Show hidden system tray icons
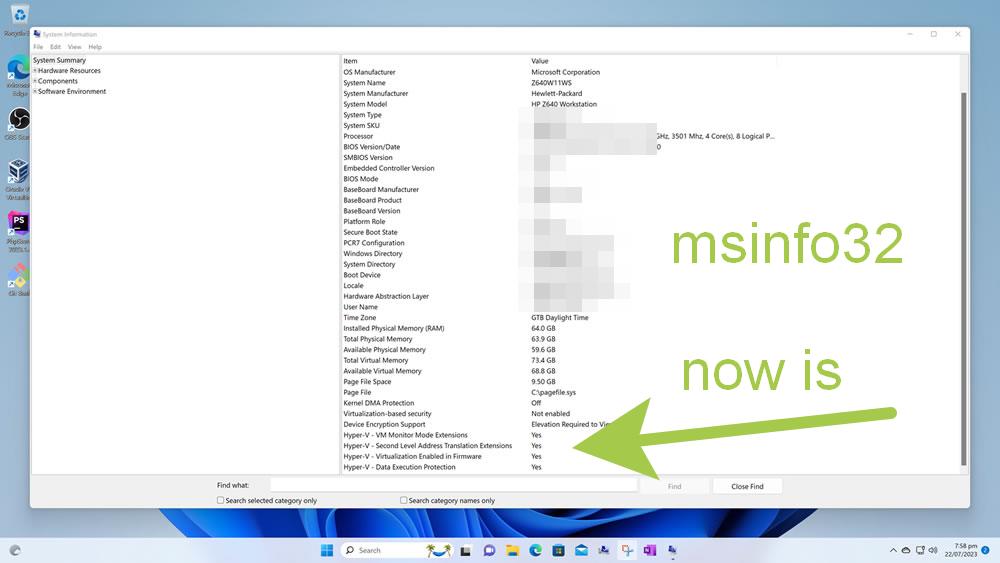1000x563 pixels. click(x=893, y=550)
